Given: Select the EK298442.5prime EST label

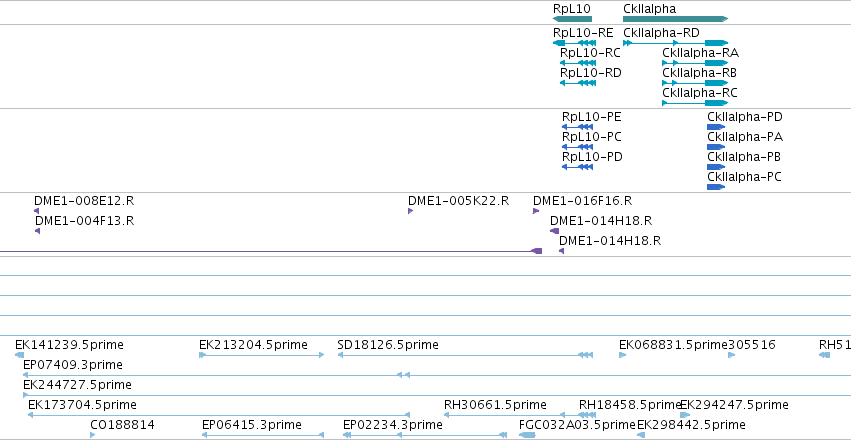Looking at the screenshot, I should 691,425.
